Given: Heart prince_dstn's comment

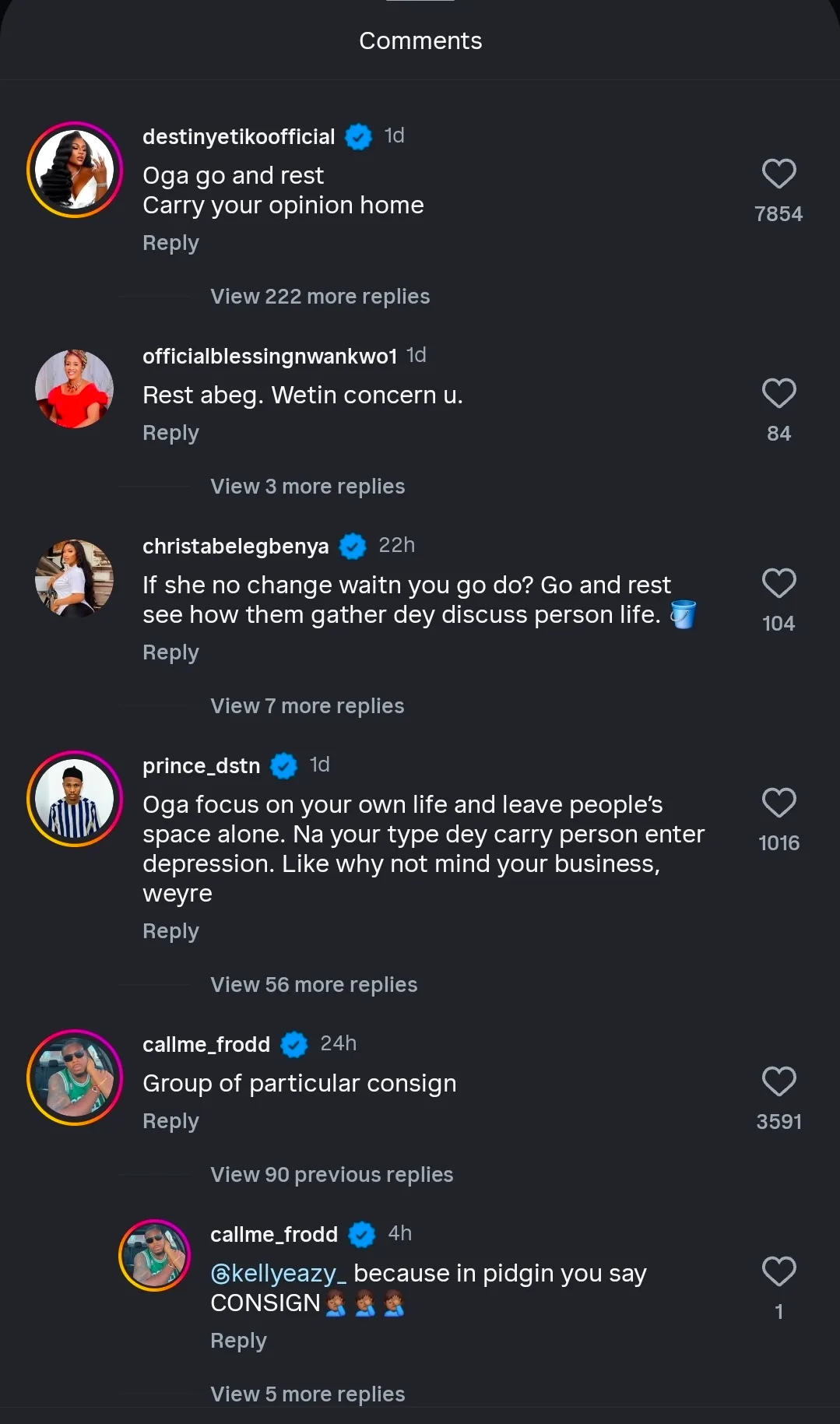Looking at the screenshot, I should click(x=778, y=803).
